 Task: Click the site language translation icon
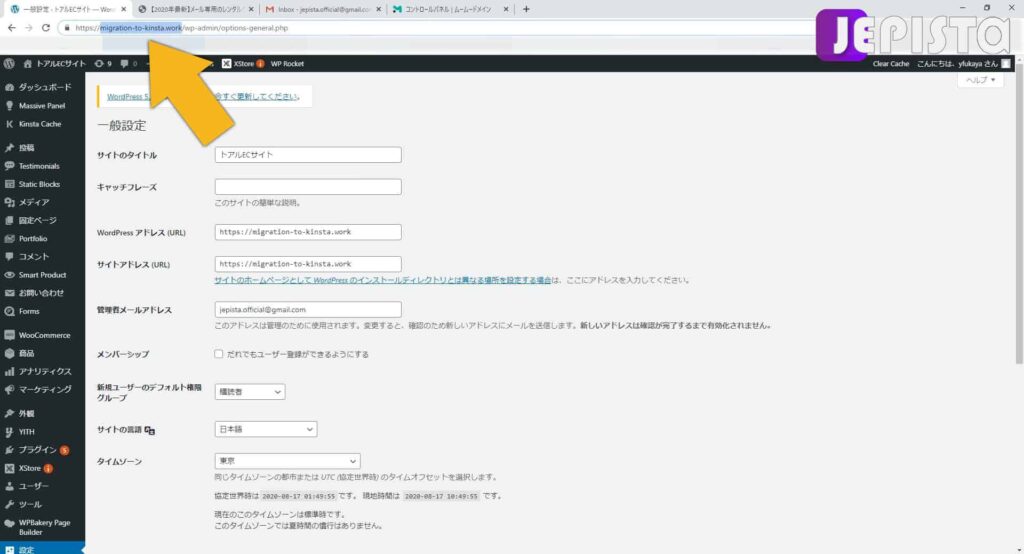150,430
